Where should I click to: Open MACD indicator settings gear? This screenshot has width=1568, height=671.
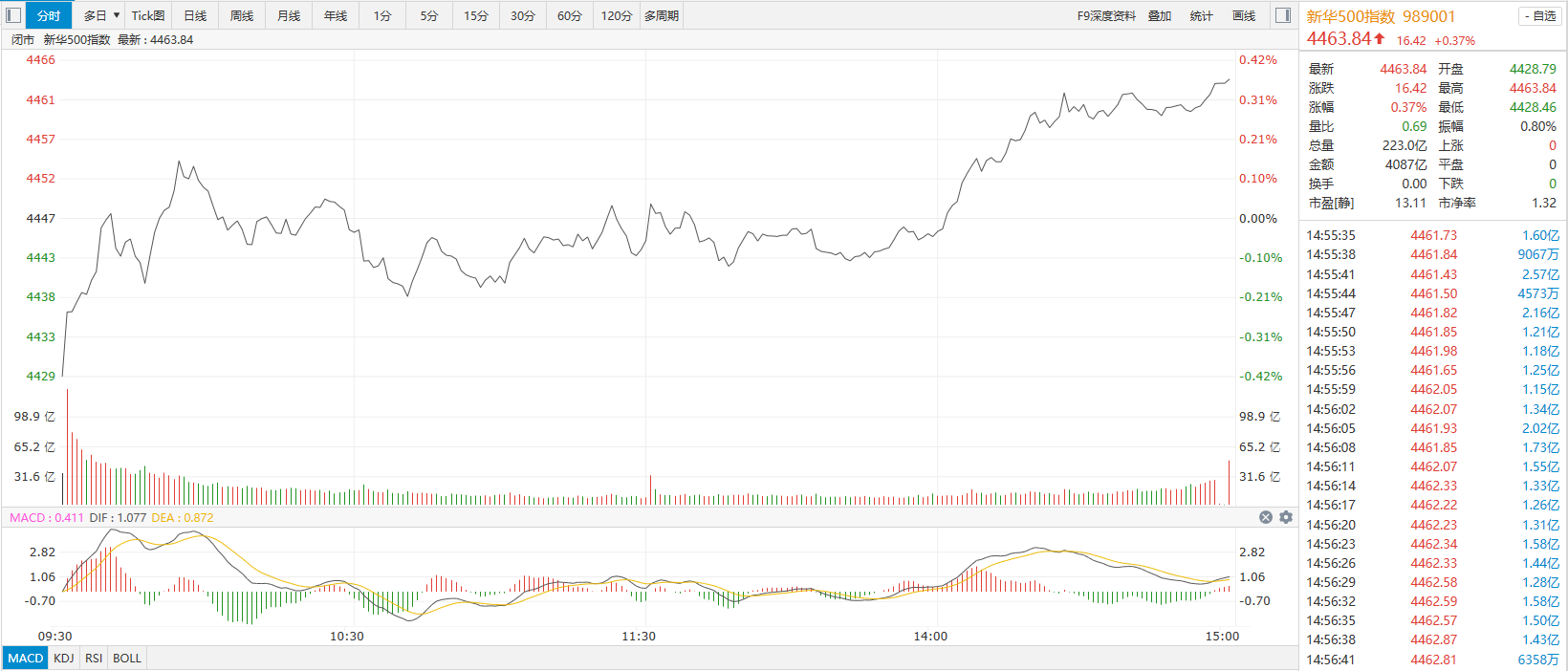pos(1286,517)
